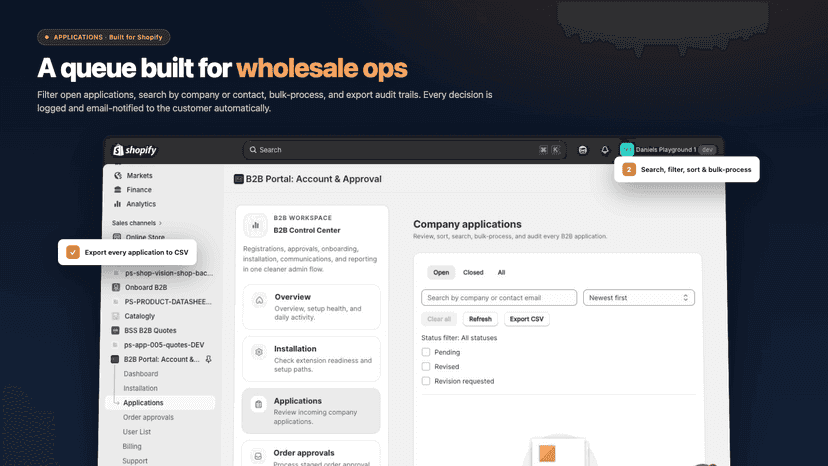Click Search by company or contact email field
This screenshot has width=828, height=466.
[499, 298]
